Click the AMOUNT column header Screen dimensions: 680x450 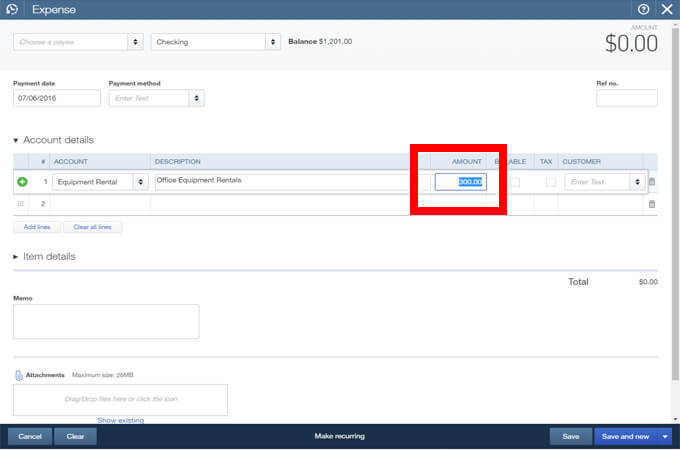[467, 162]
